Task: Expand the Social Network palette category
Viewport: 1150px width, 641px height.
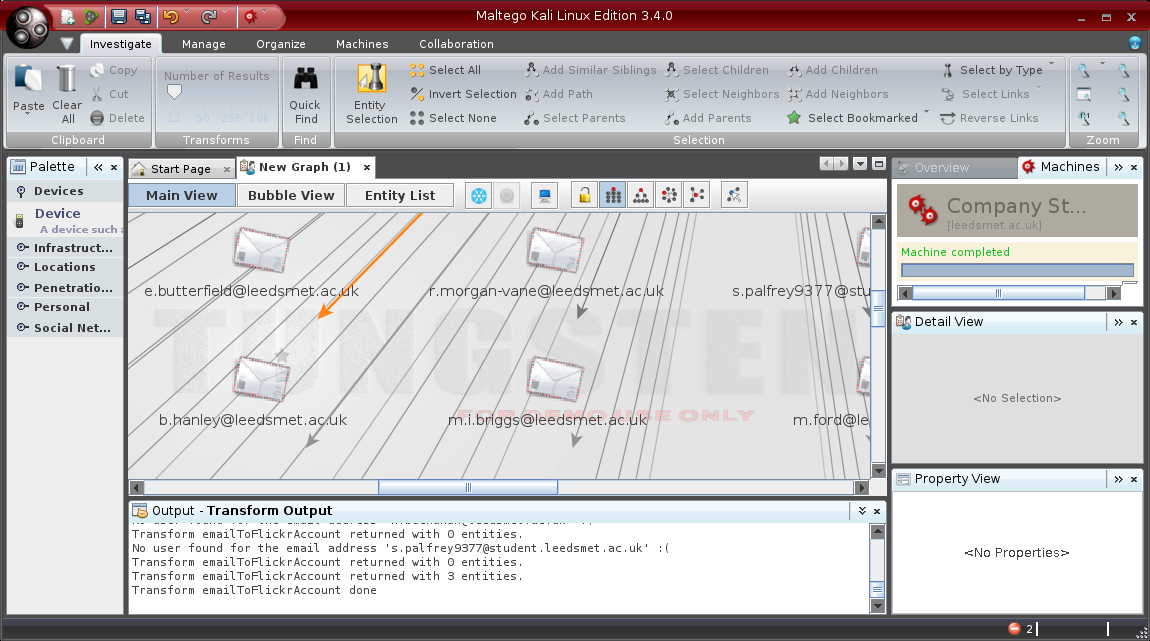Action: point(64,328)
